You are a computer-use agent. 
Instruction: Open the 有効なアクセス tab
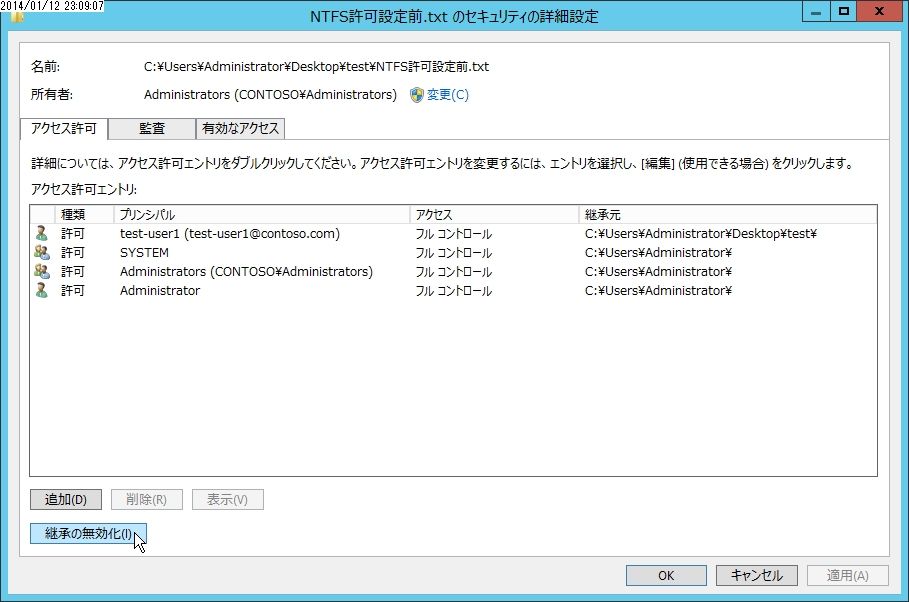[x=239, y=128]
